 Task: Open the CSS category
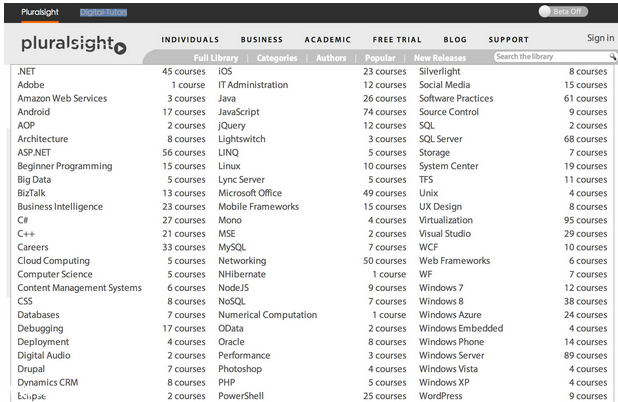click(x=25, y=301)
